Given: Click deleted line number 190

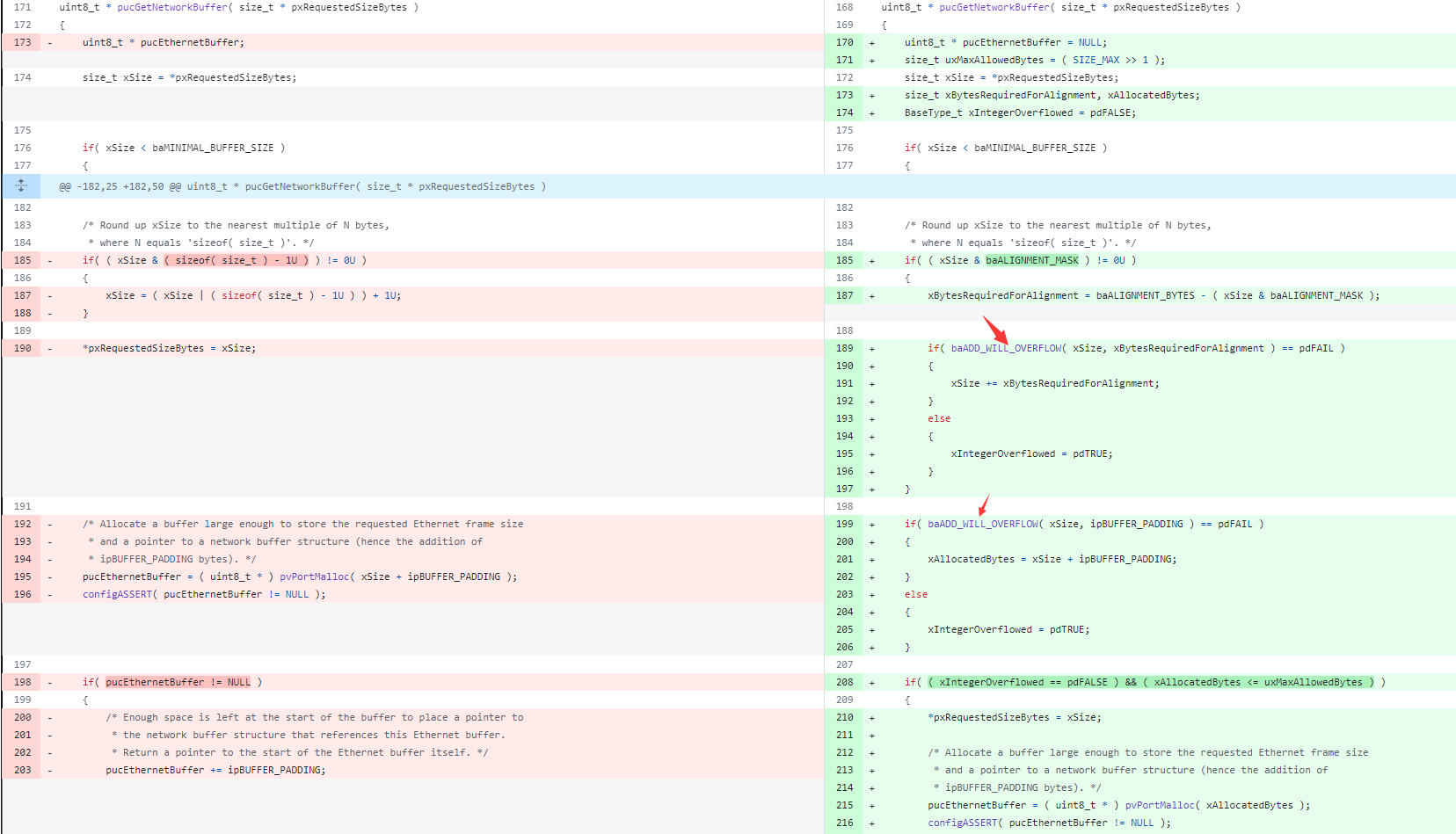Looking at the screenshot, I should point(22,348).
